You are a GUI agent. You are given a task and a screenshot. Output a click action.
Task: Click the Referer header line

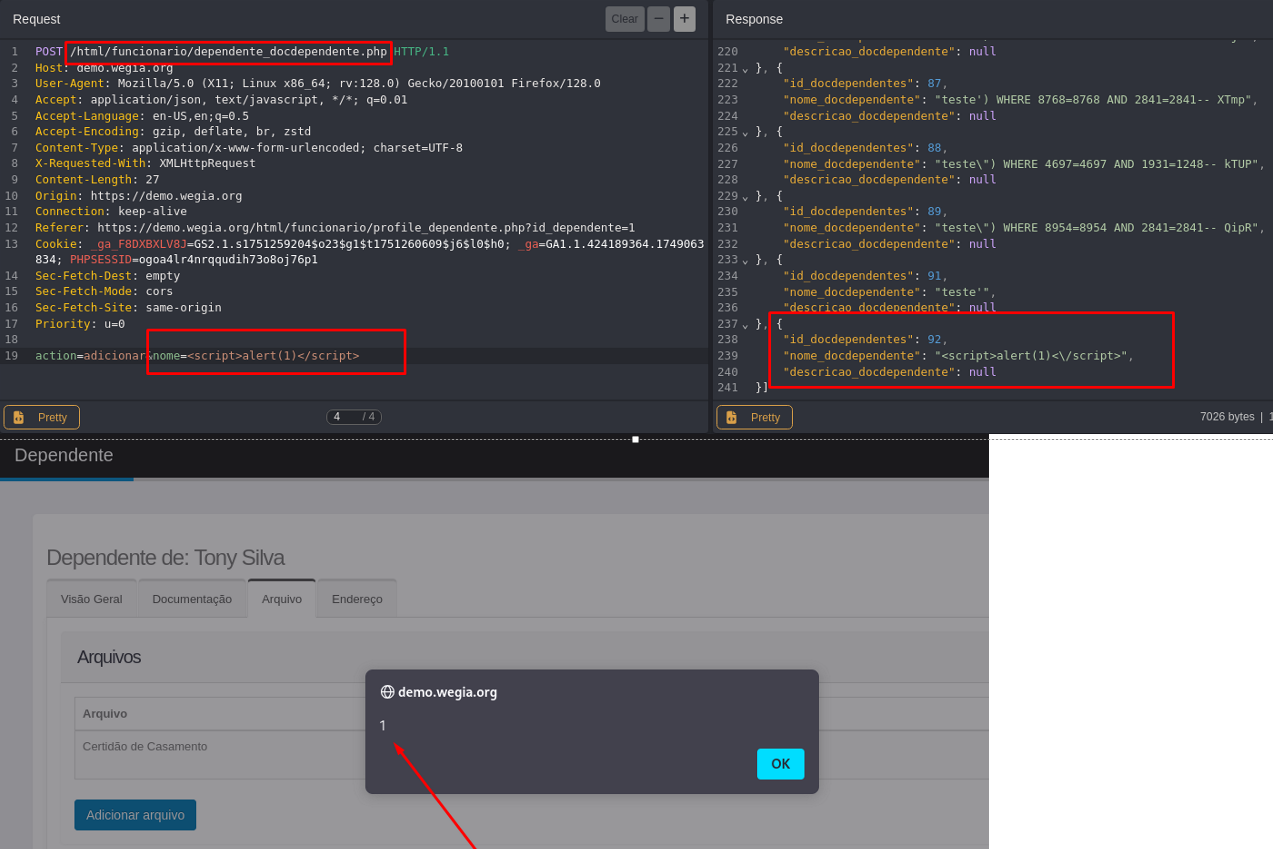click(335, 227)
